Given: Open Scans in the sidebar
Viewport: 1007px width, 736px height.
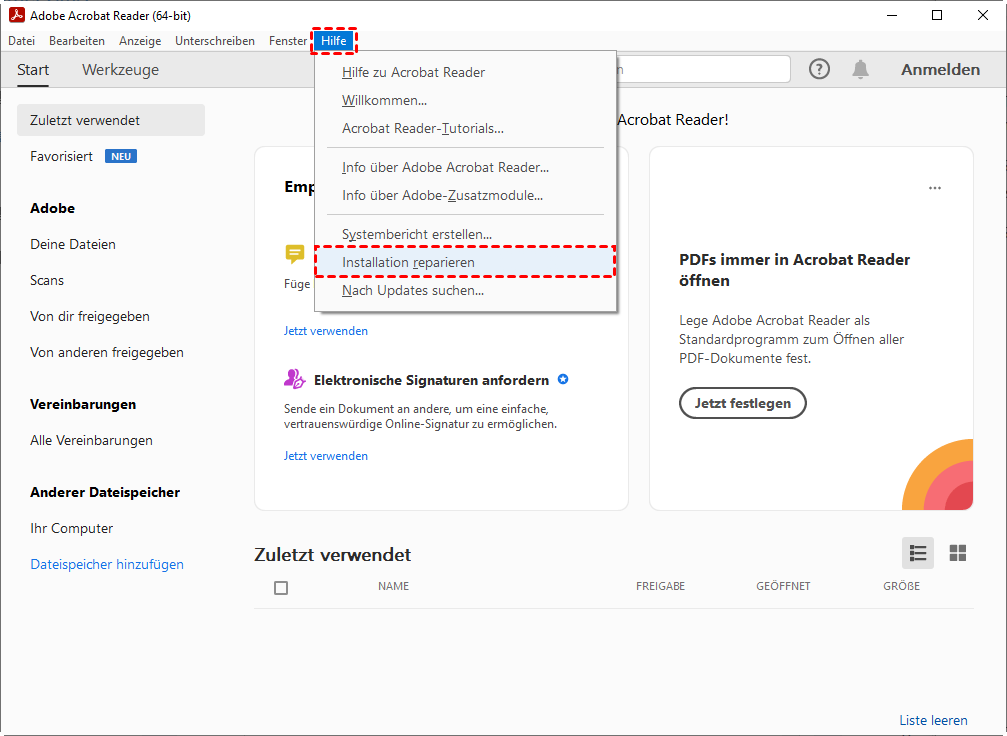Looking at the screenshot, I should tap(47, 280).
